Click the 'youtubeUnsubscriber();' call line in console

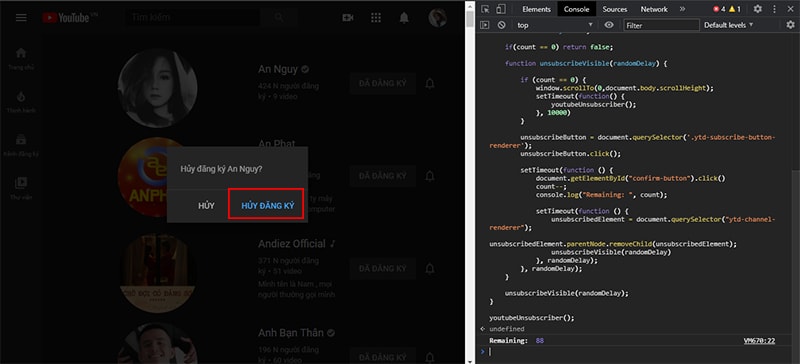(x=532, y=318)
